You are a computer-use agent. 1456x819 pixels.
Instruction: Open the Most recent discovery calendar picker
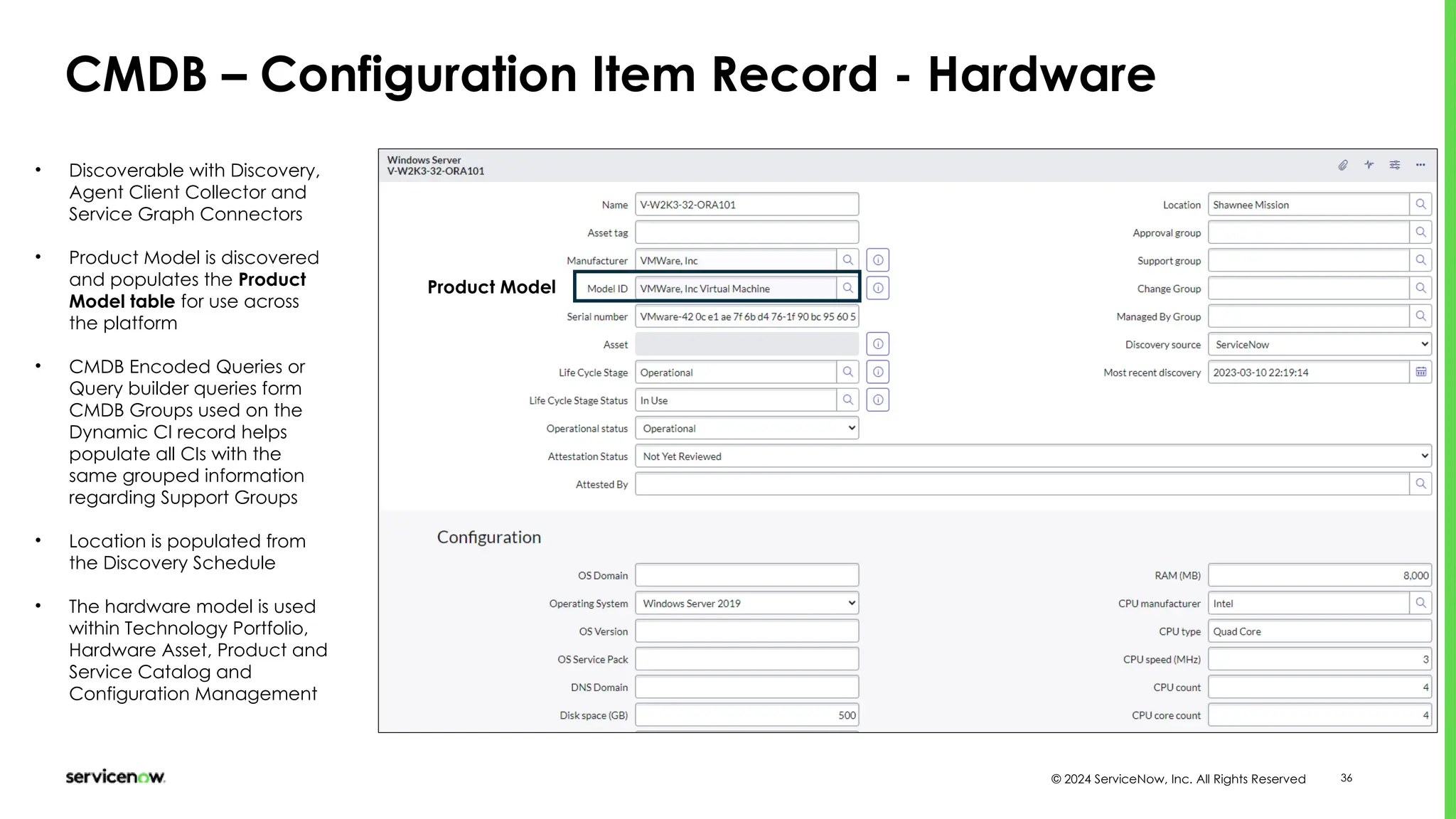tap(1420, 372)
